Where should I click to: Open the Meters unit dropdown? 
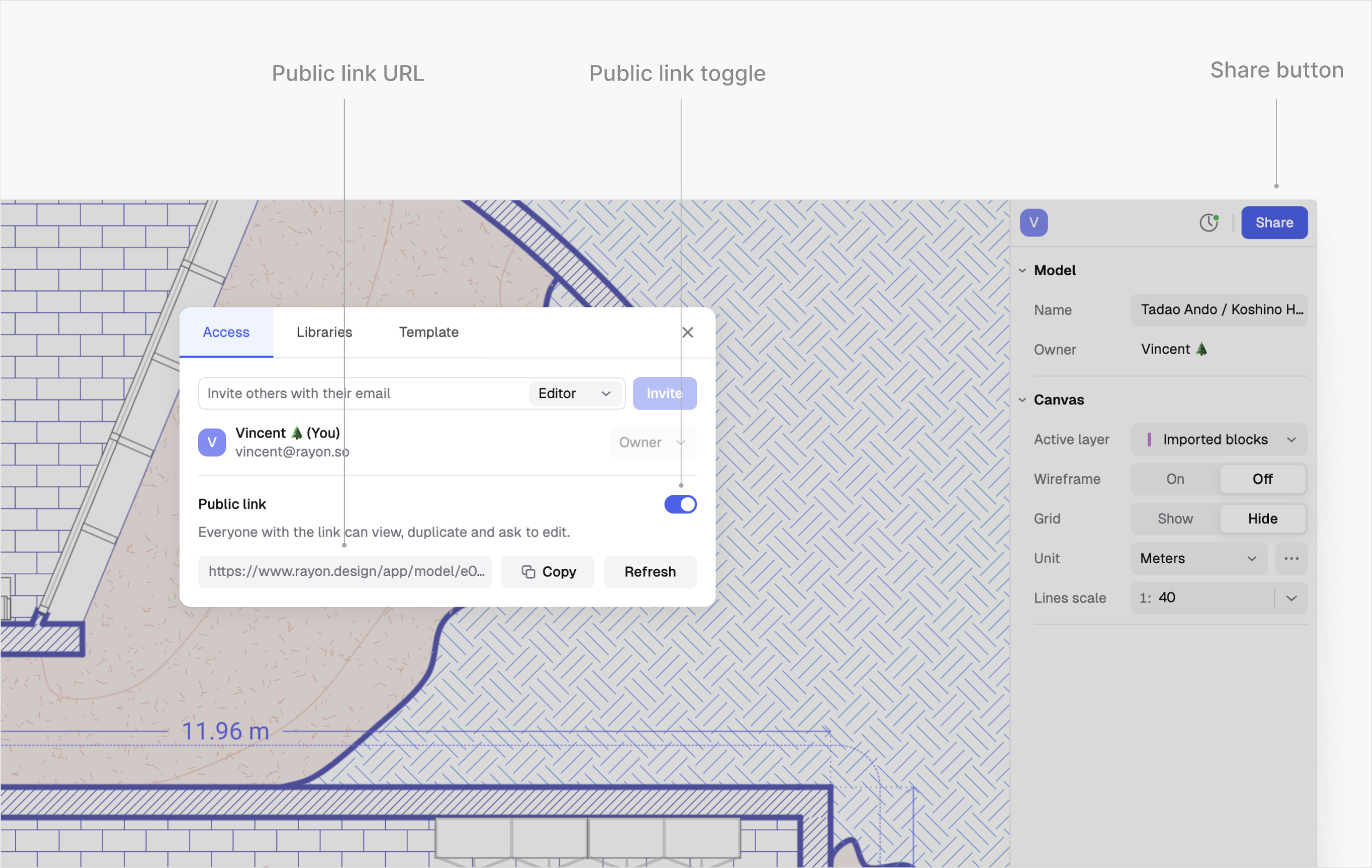tap(1198, 559)
